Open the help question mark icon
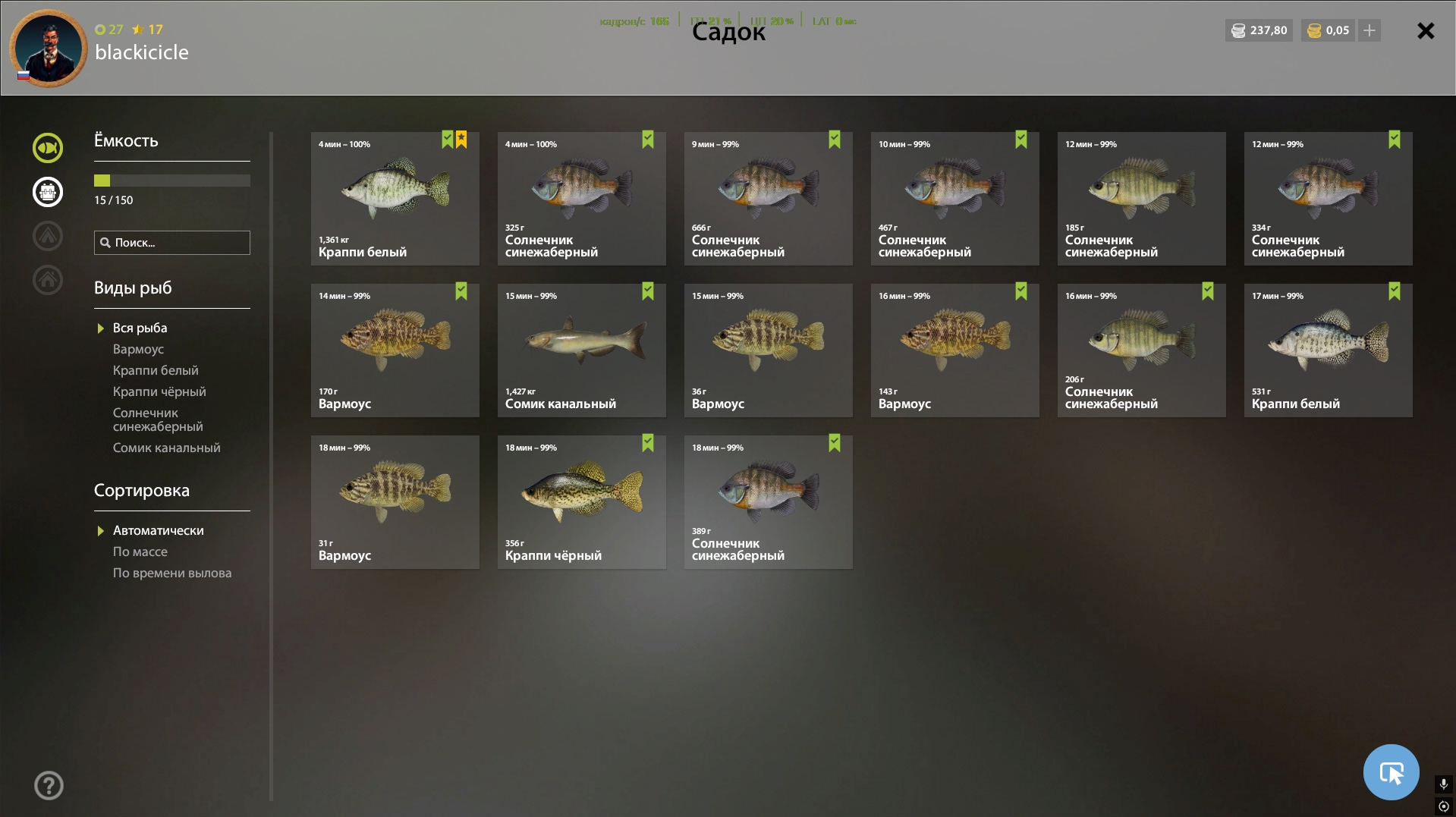This screenshot has width=1456, height=817. [49, 785]
